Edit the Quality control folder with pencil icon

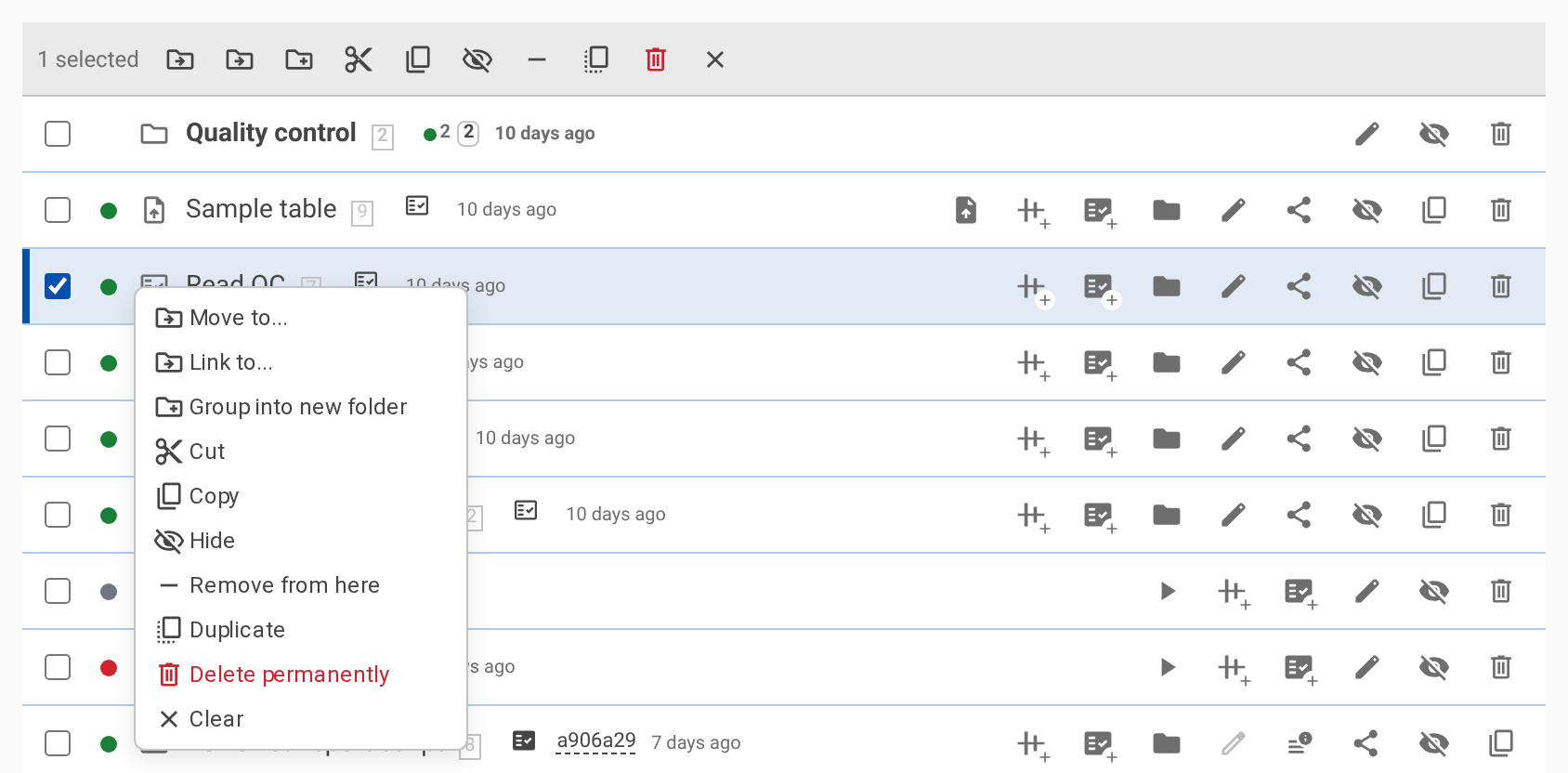[1367, 134]
